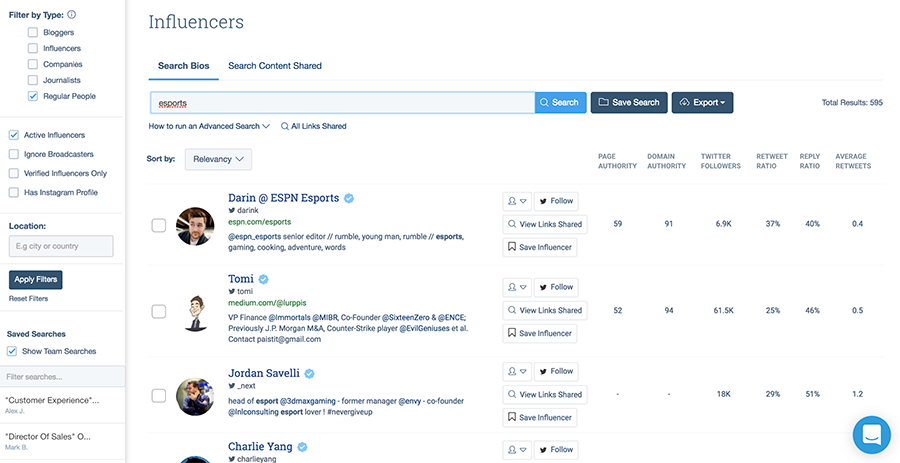
Task: Uncheck the Active Influencers checkbox
Action: 13,135
